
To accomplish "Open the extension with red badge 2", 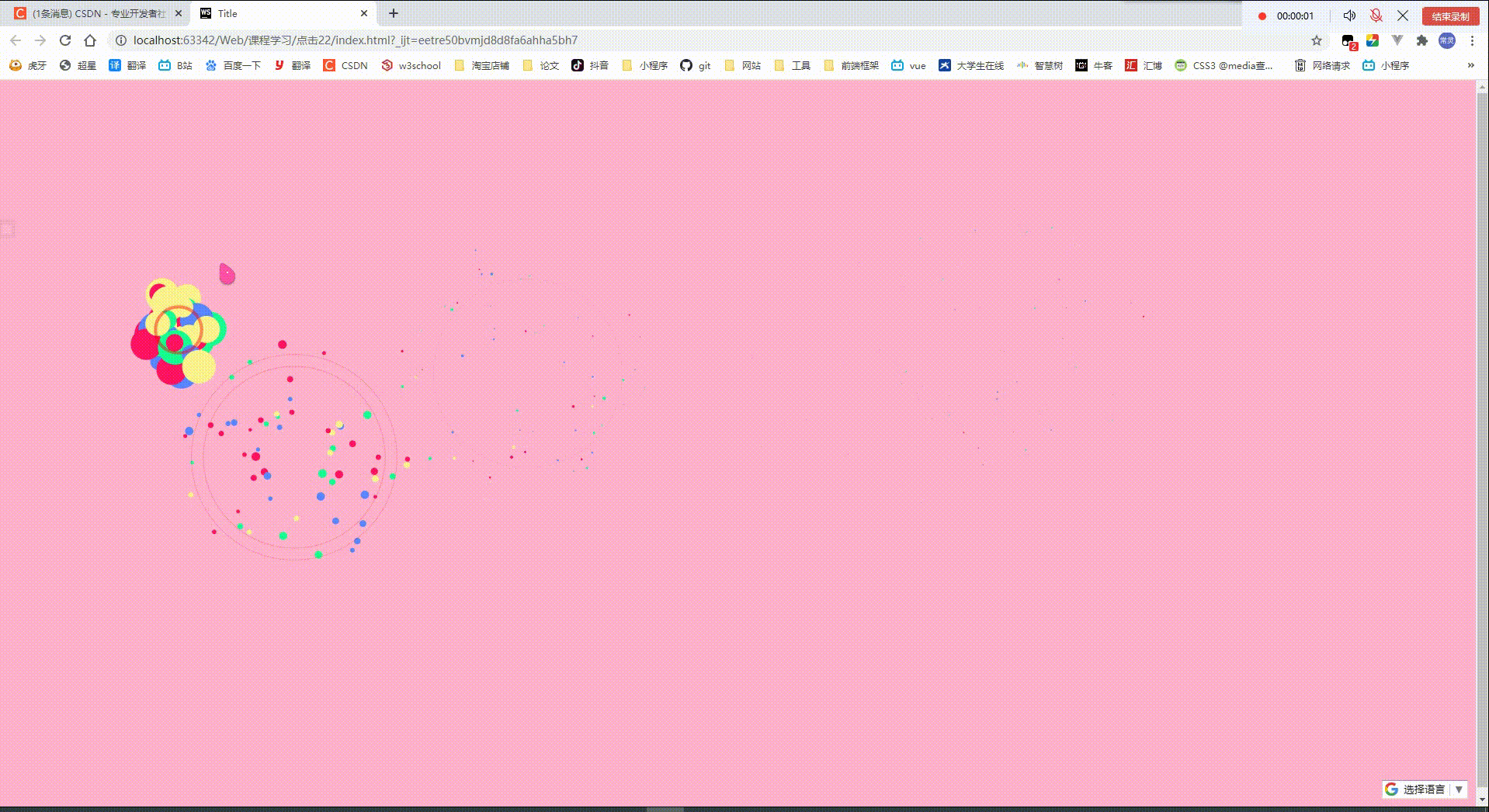I will coord(1348,41).
